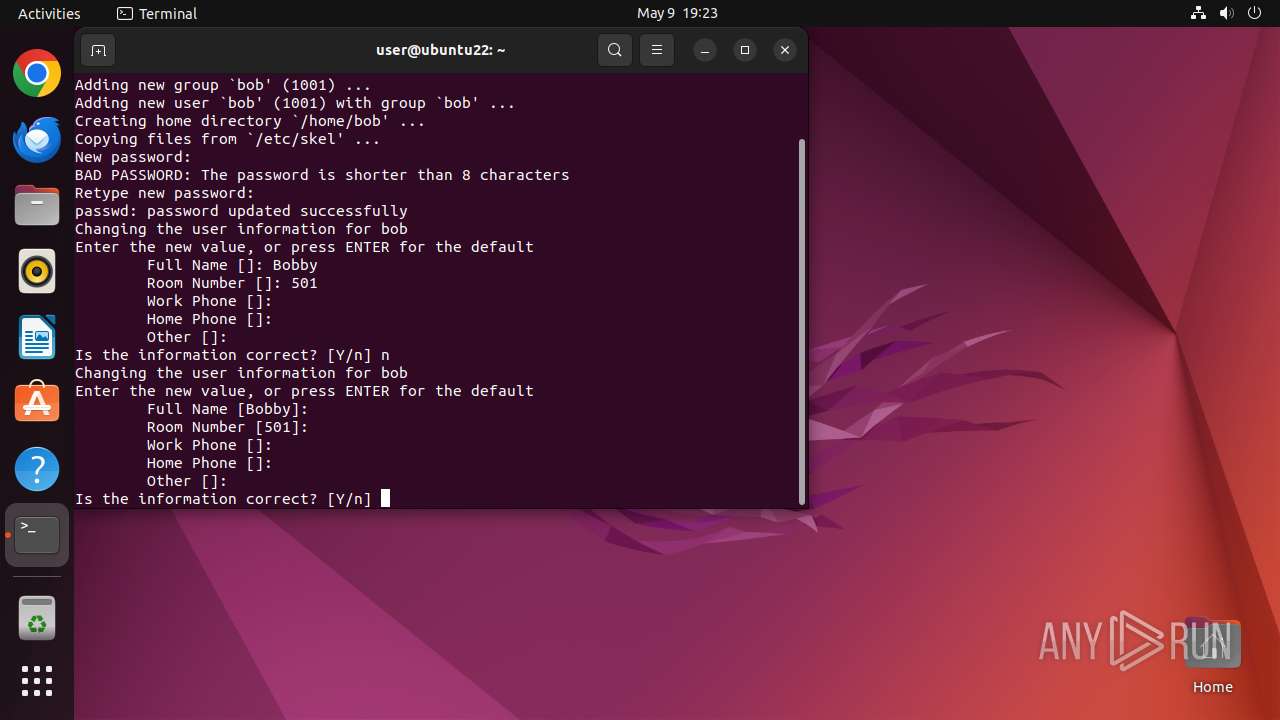Open Activities overview
The image size is (1280, 720).
[49, 13]
